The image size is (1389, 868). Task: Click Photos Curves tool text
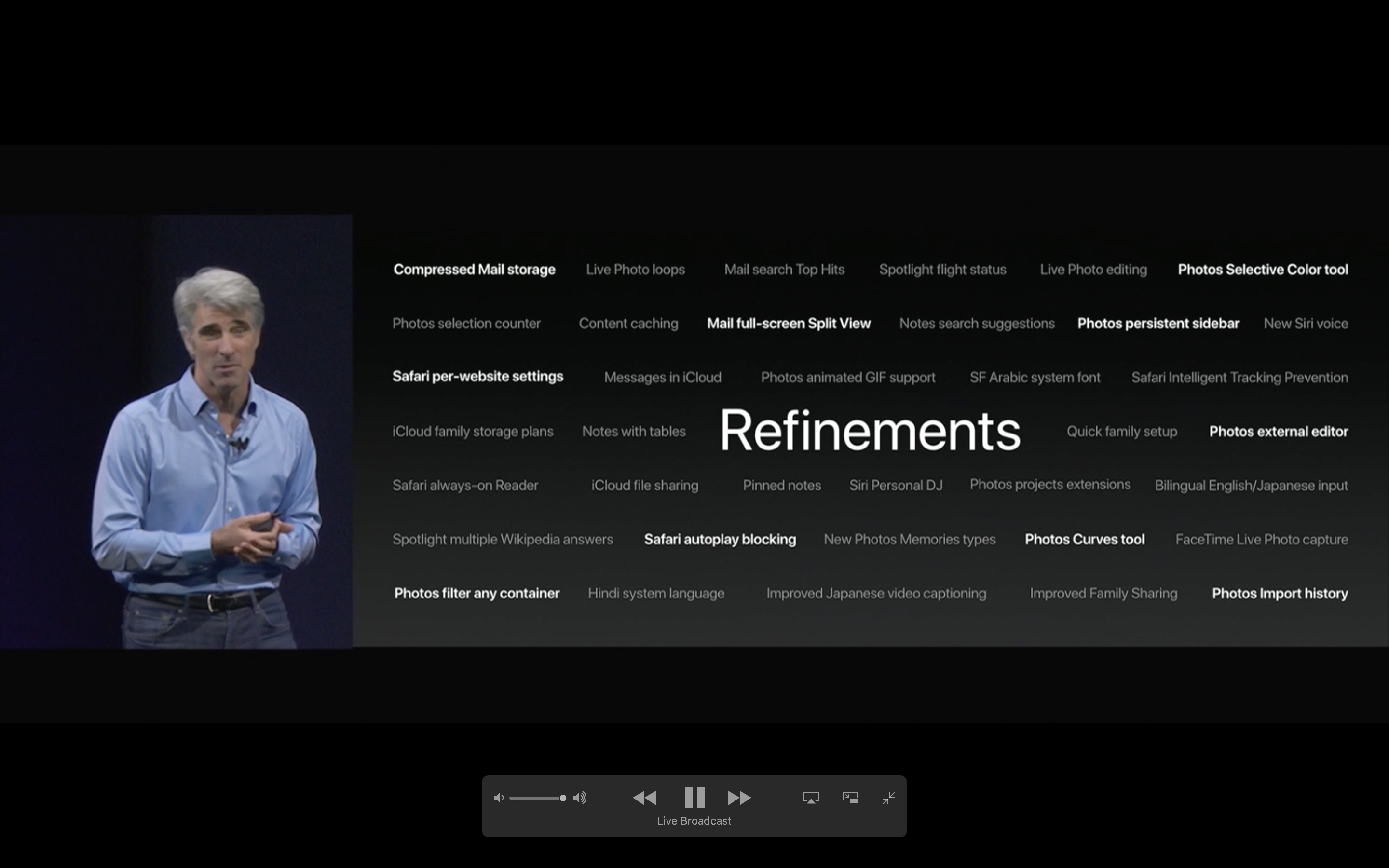click(1085, 539)
